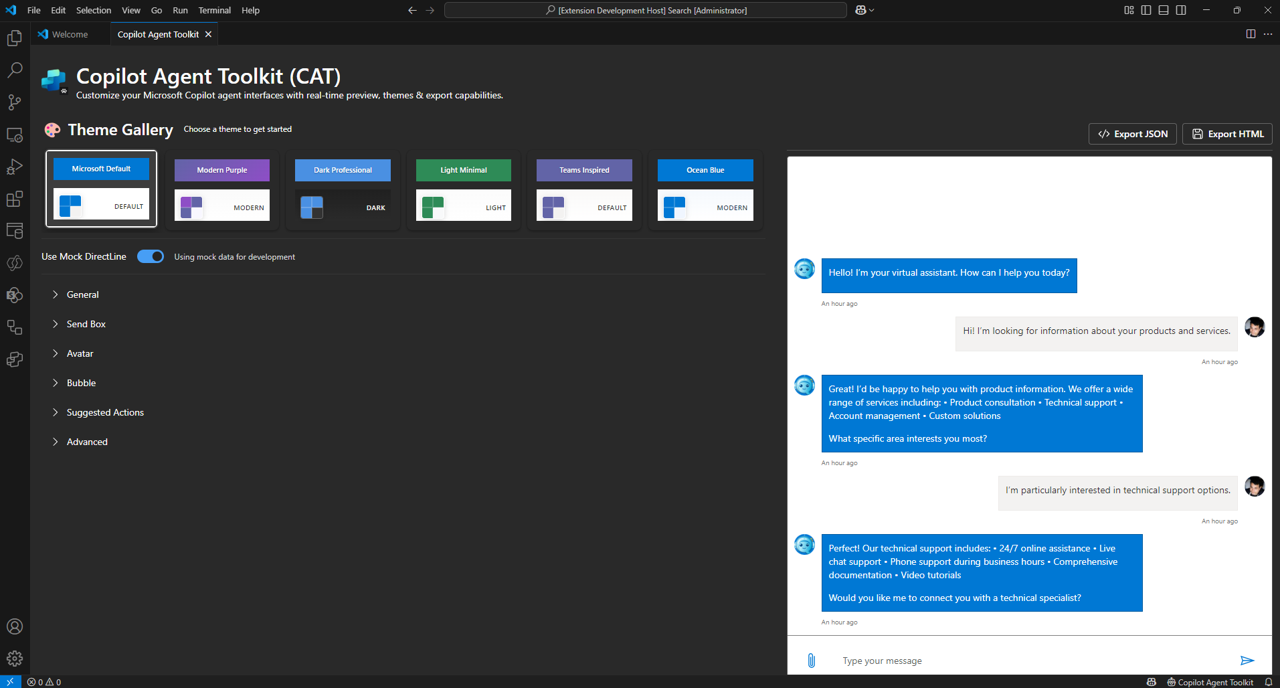The width and height of the screenshot is (1280, 688).
Task: Select the Modern Purple theme card
Action: 222,189
